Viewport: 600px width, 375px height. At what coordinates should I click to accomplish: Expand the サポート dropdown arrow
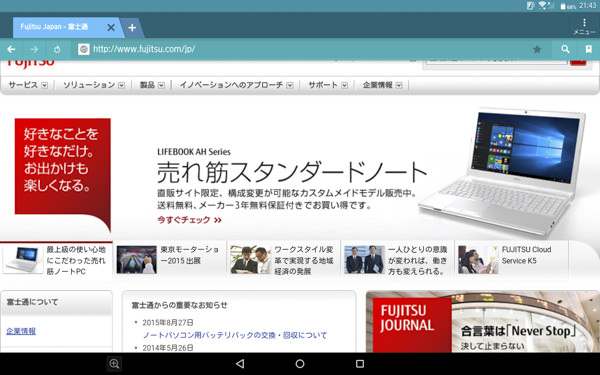pos(344,85)
